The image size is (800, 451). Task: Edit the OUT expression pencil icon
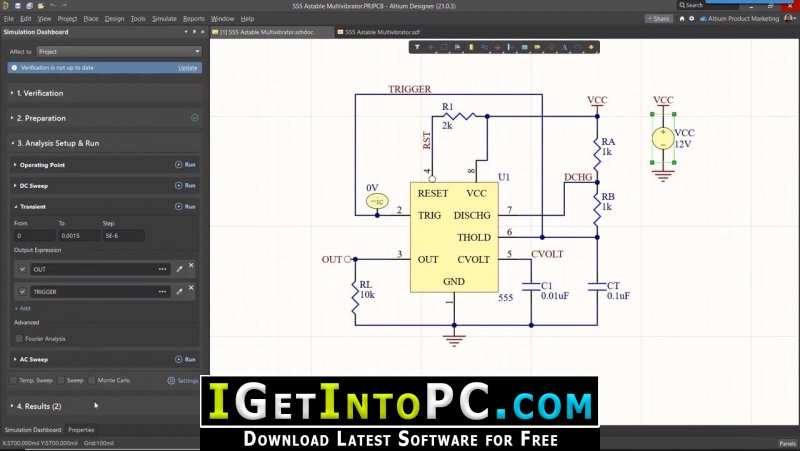click(180, 269)
